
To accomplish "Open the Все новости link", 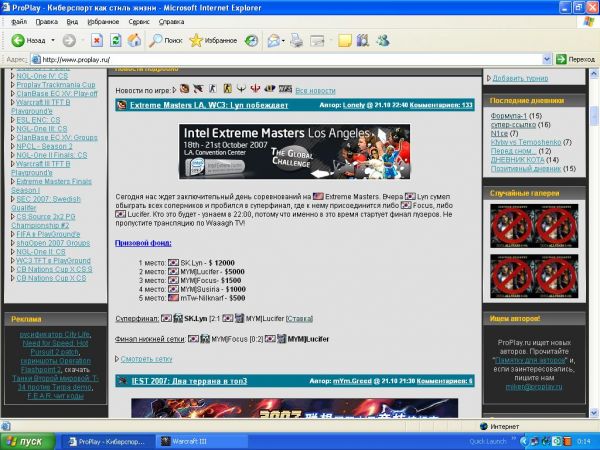I will coord(315,91).
